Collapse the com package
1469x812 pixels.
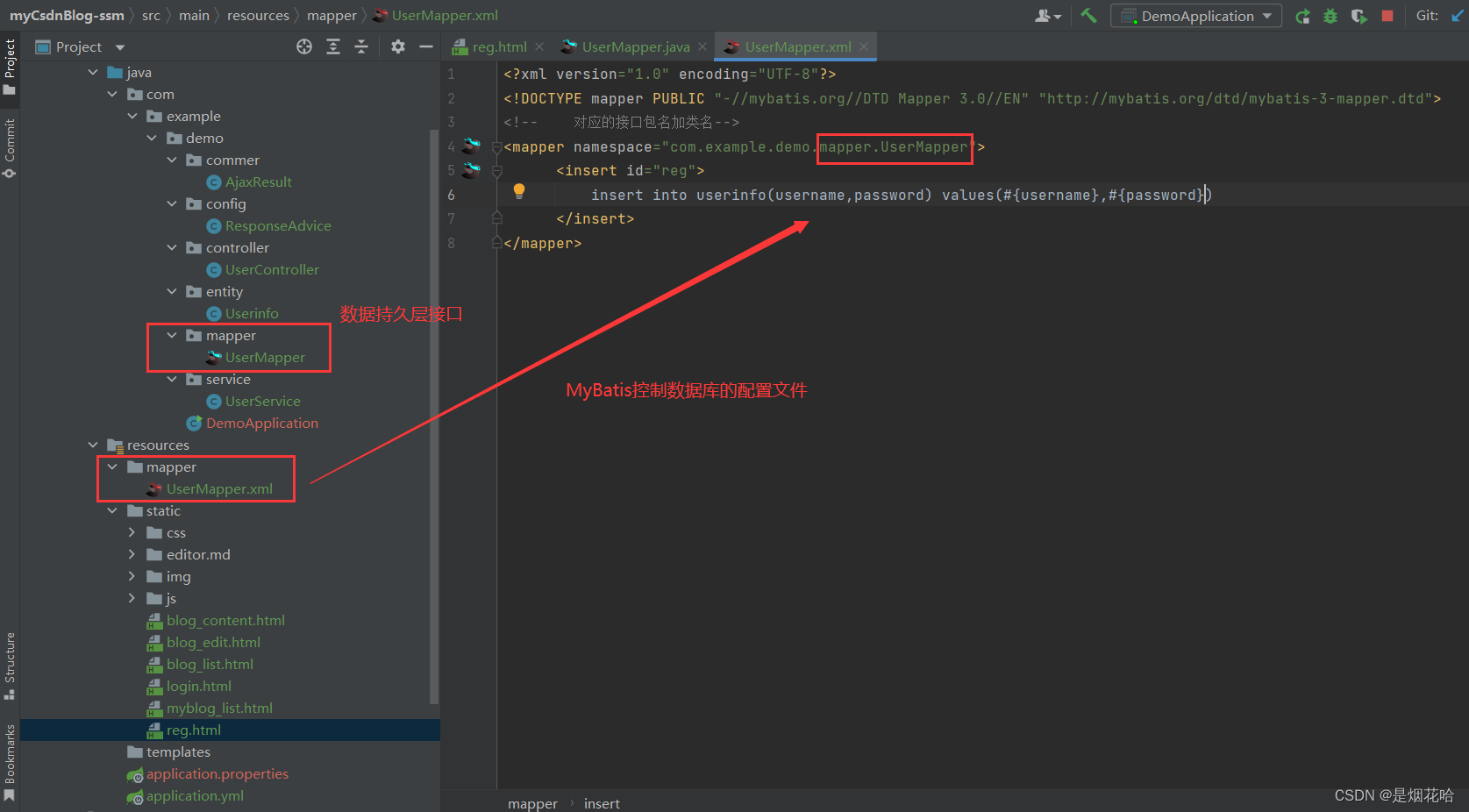[112, 94]
